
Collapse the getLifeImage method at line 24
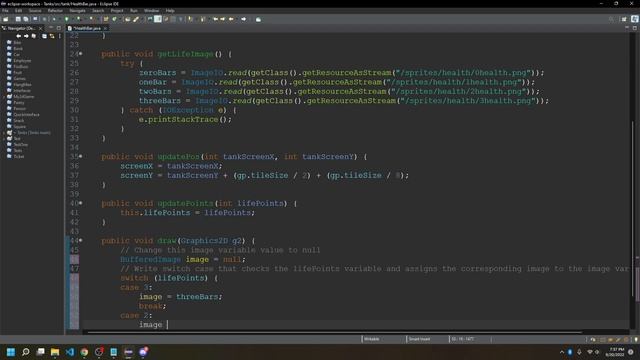[x=81, y=54]
